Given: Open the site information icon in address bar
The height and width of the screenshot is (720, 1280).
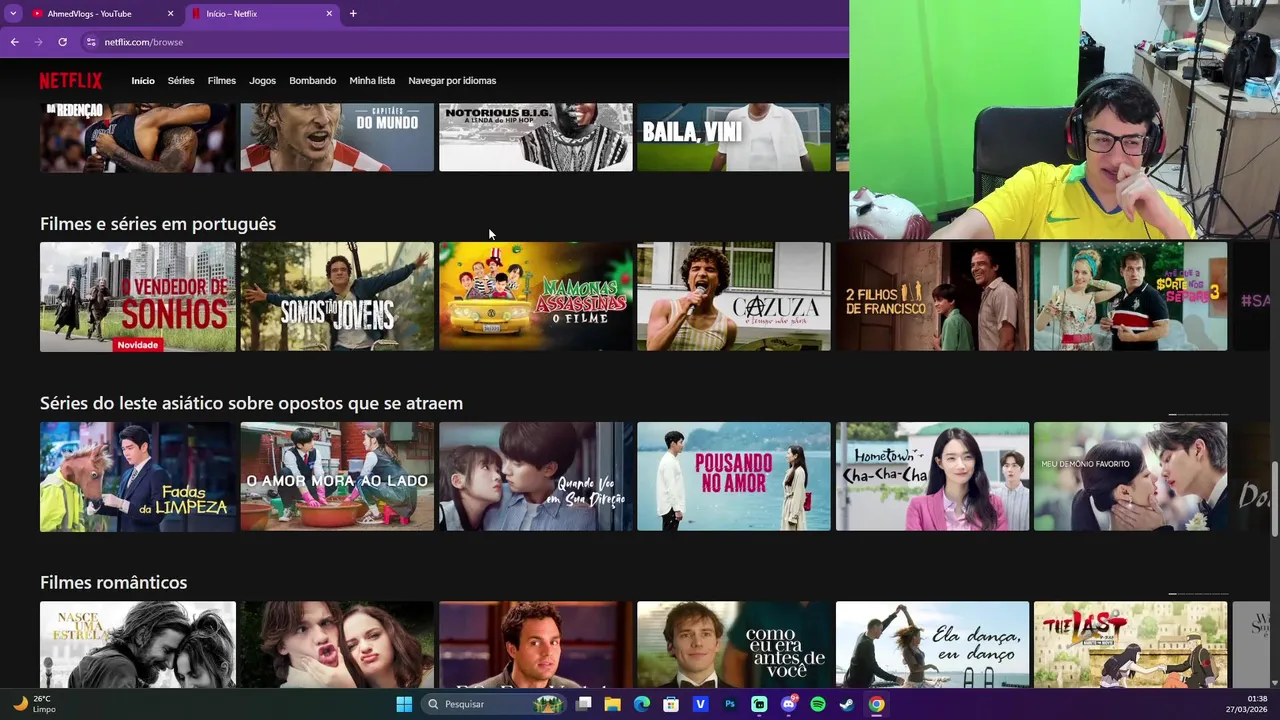Looking at the screenshot, I should (91, 42).
